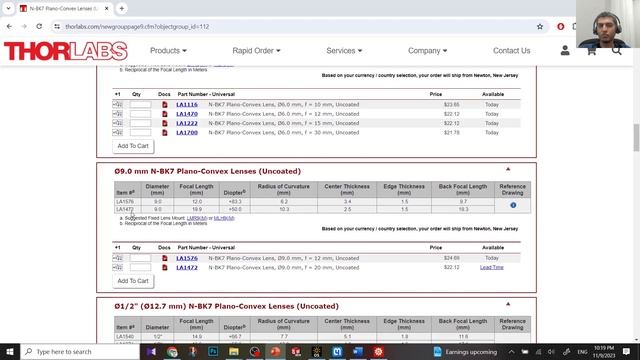This screenshot has width=640, height=360.
Task: Open the Windows Start menu
Action: (10, 352)
